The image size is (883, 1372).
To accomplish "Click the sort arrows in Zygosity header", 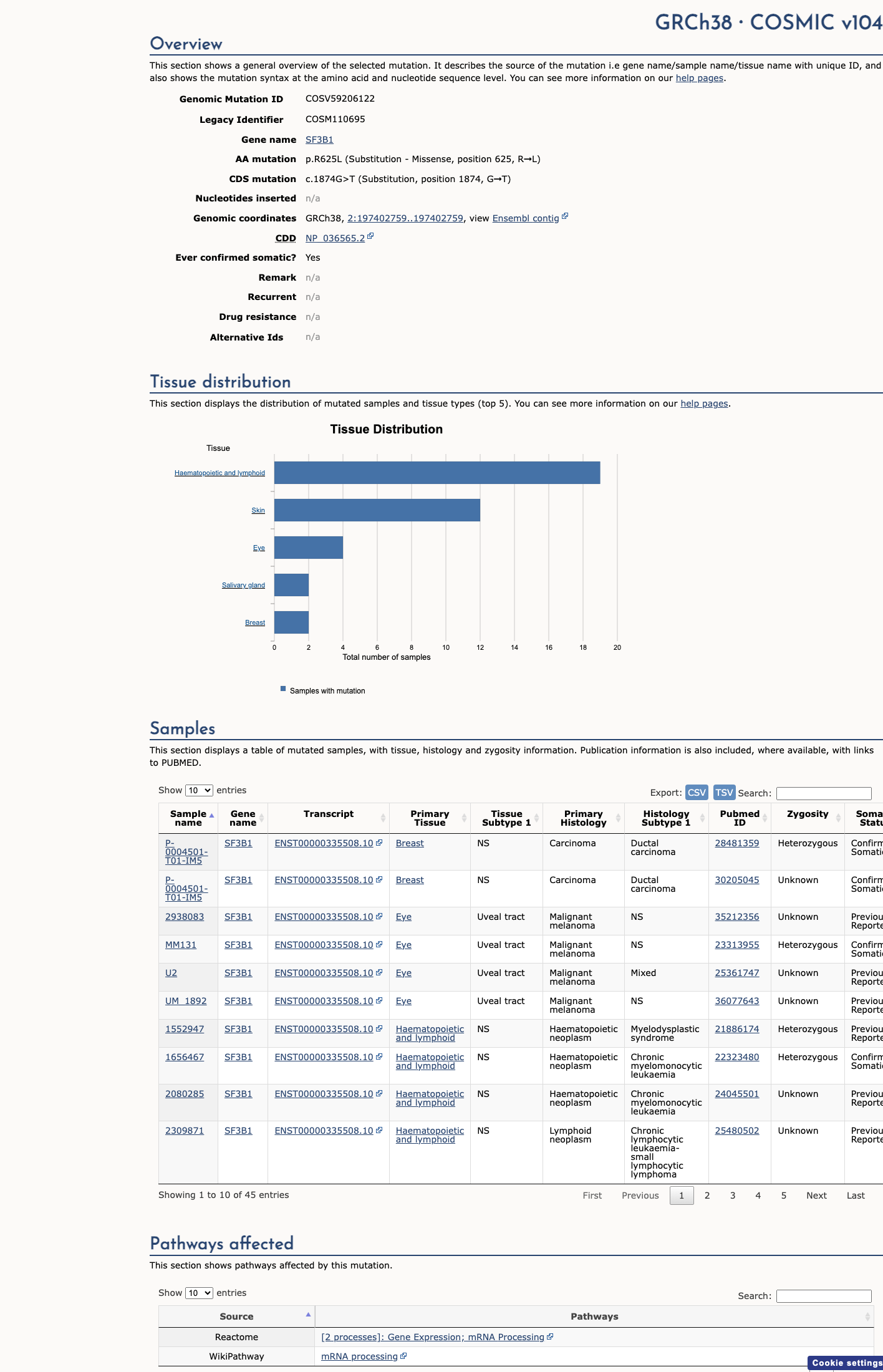I will pos(838,818).
